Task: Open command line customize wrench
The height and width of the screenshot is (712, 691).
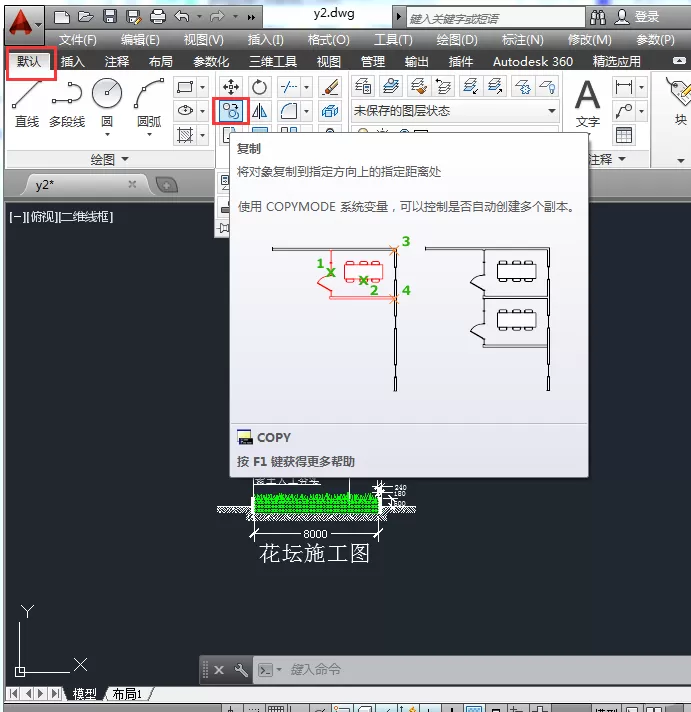Action: [x=241, y=670]
